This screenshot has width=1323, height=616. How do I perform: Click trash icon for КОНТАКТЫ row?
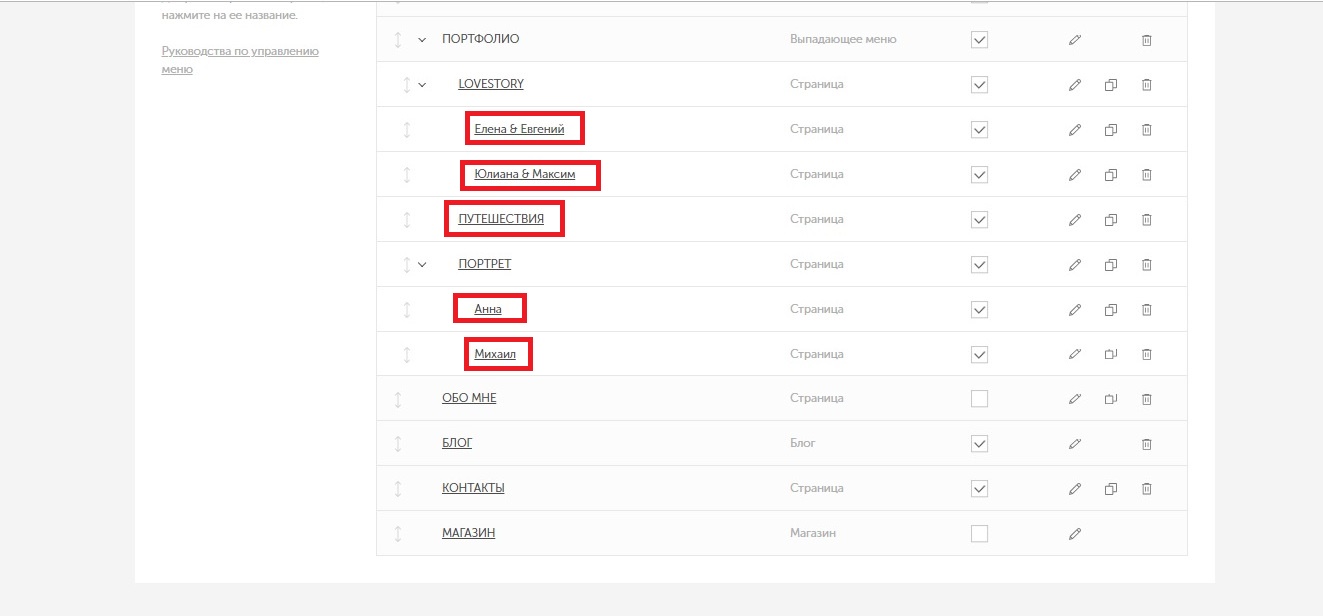click(x=1147, y=489)
